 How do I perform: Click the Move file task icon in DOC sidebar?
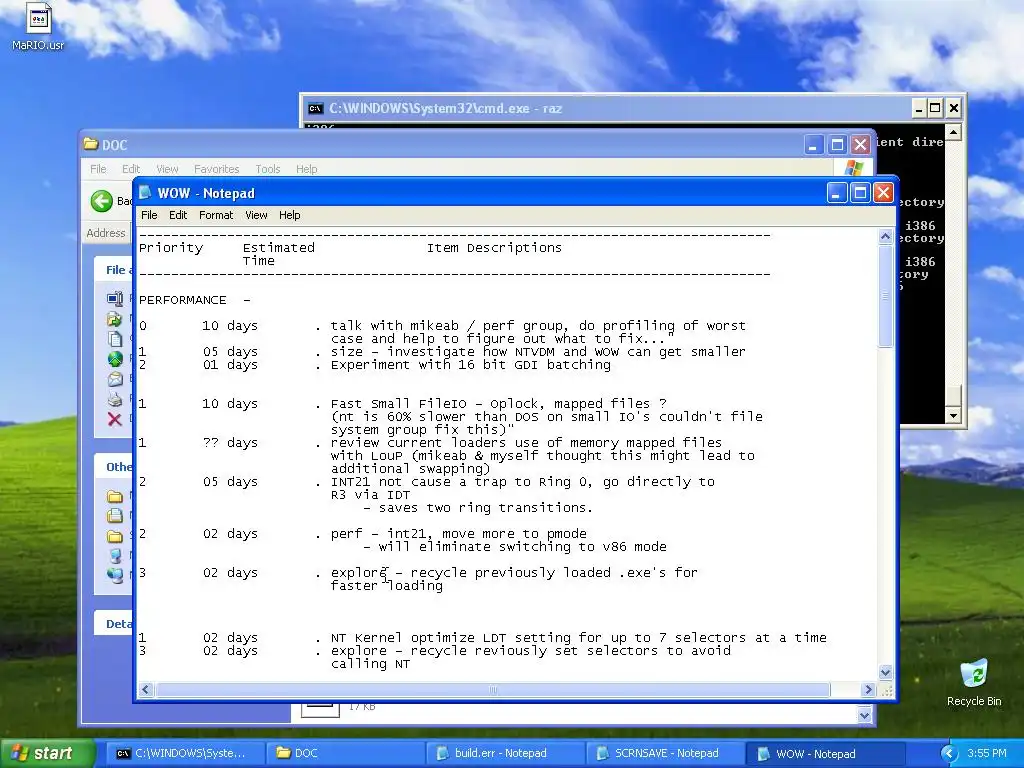[115, 319]
